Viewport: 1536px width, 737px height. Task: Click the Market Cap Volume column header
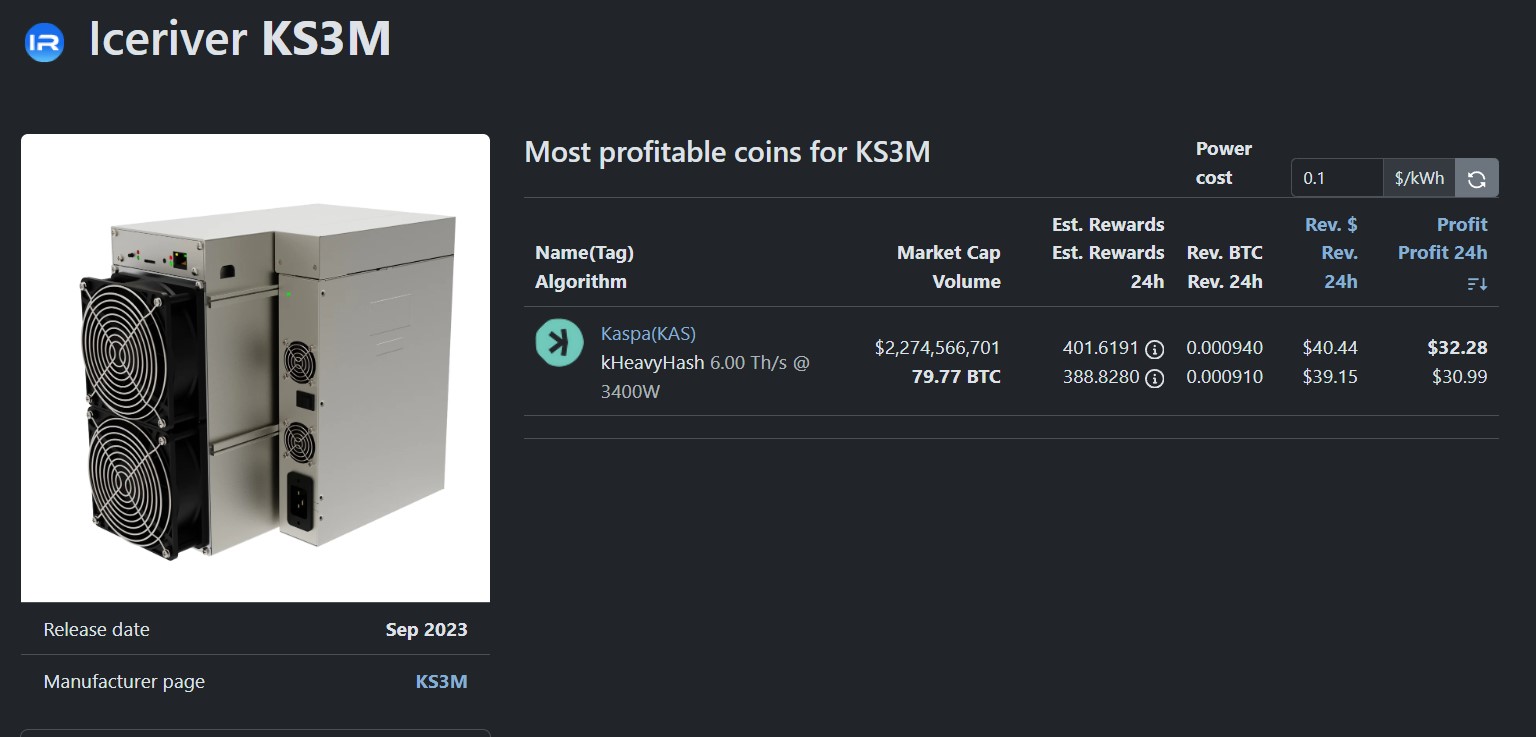(948, 267)
